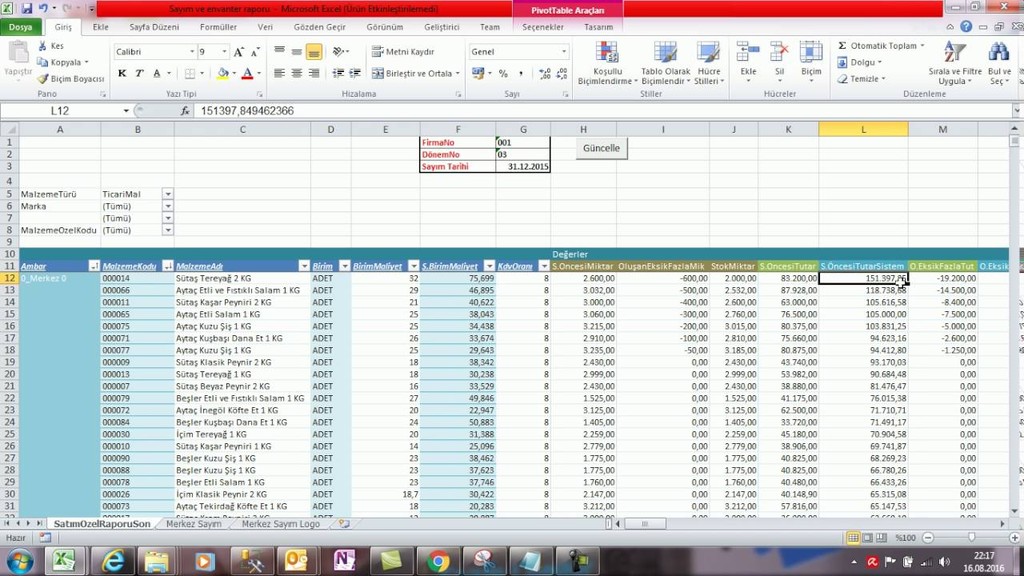Image resolution: width=1024 pixels, height=576 pixels.
Task: Switch to Page Layout view icon
Action: pyautogui.click(x=867, y=537)
